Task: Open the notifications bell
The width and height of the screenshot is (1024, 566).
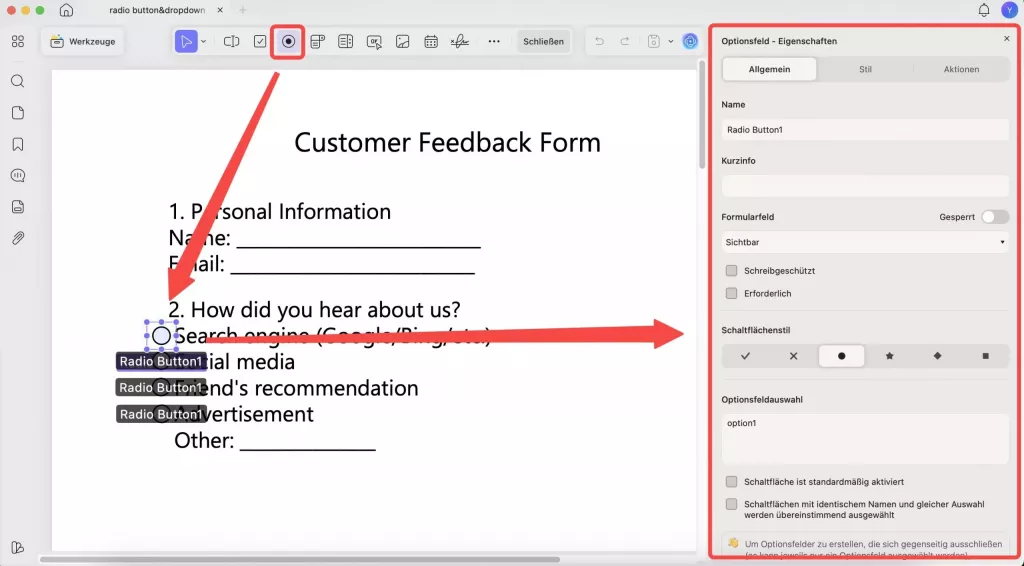Action: pos(984,10)
